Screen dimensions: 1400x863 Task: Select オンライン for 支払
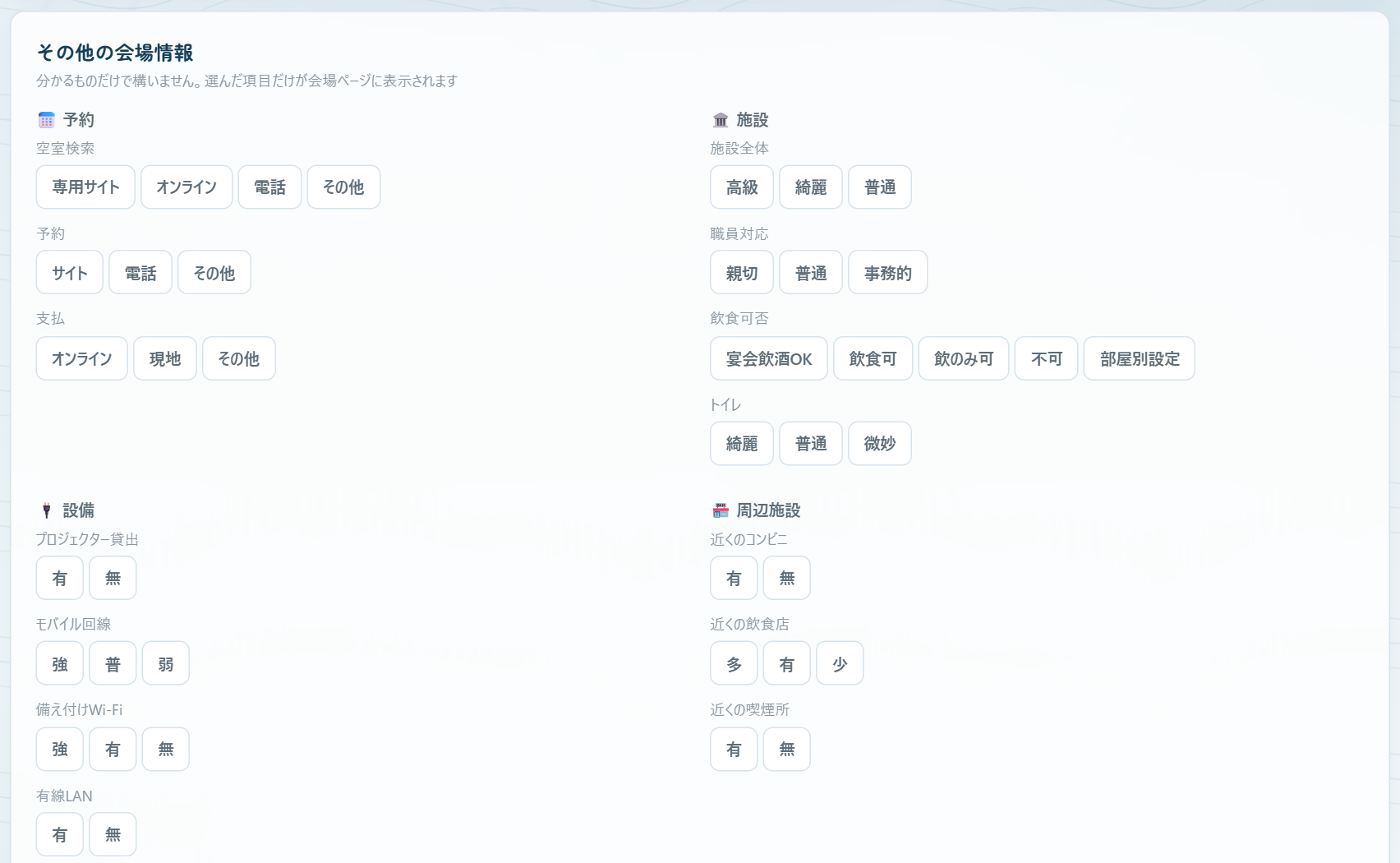[82, 358]
